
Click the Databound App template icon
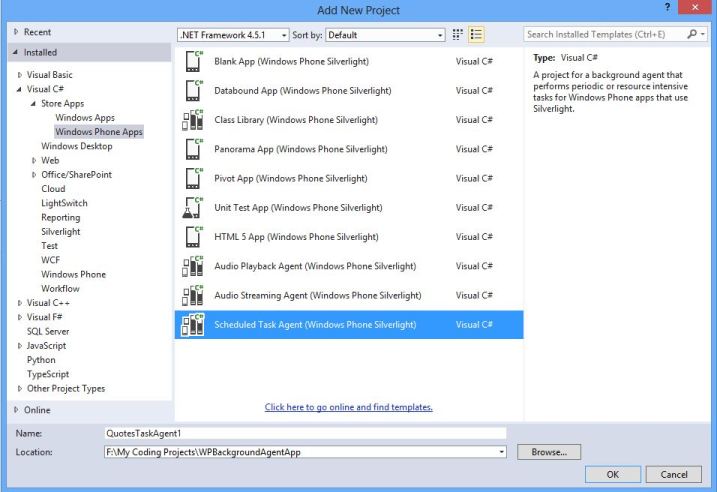(193, 91)
